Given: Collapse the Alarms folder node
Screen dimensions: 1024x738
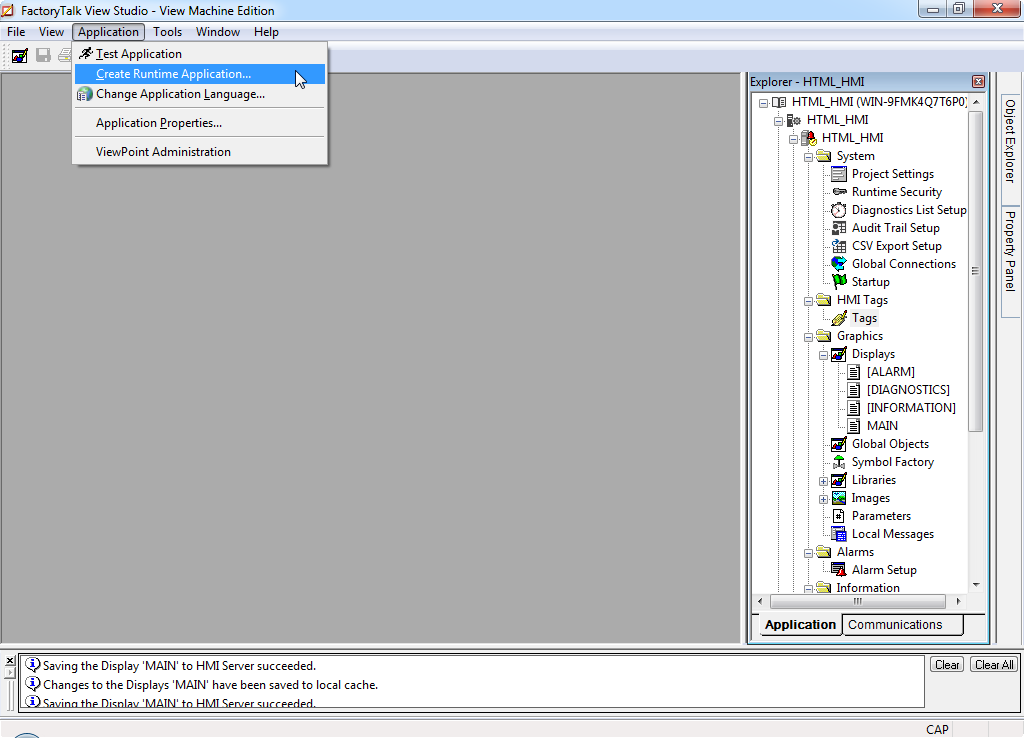Looking at the screenshot, I should pyautogui.click(x=808, y=553).
